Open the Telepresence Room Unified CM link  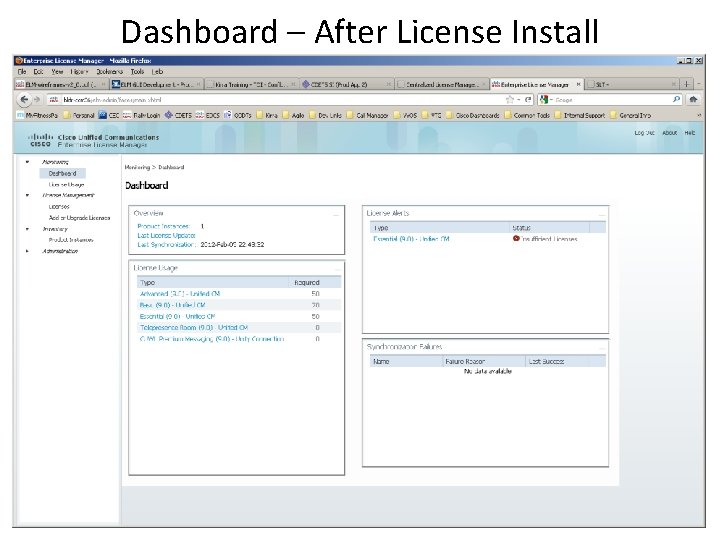pos(194,327)
